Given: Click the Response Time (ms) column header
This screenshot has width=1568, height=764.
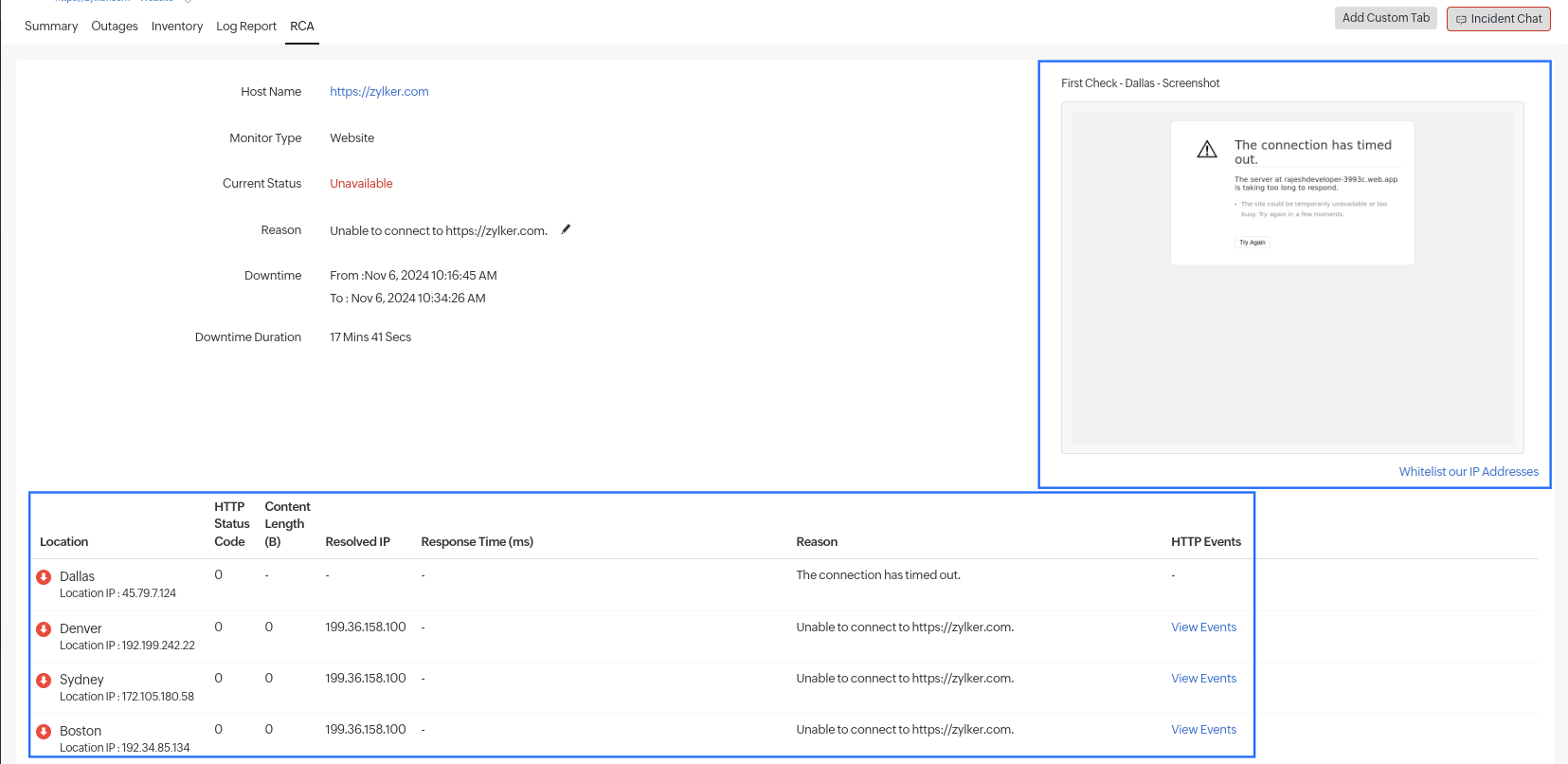Looking at the screenshot, I should click(x=478, y=541).
